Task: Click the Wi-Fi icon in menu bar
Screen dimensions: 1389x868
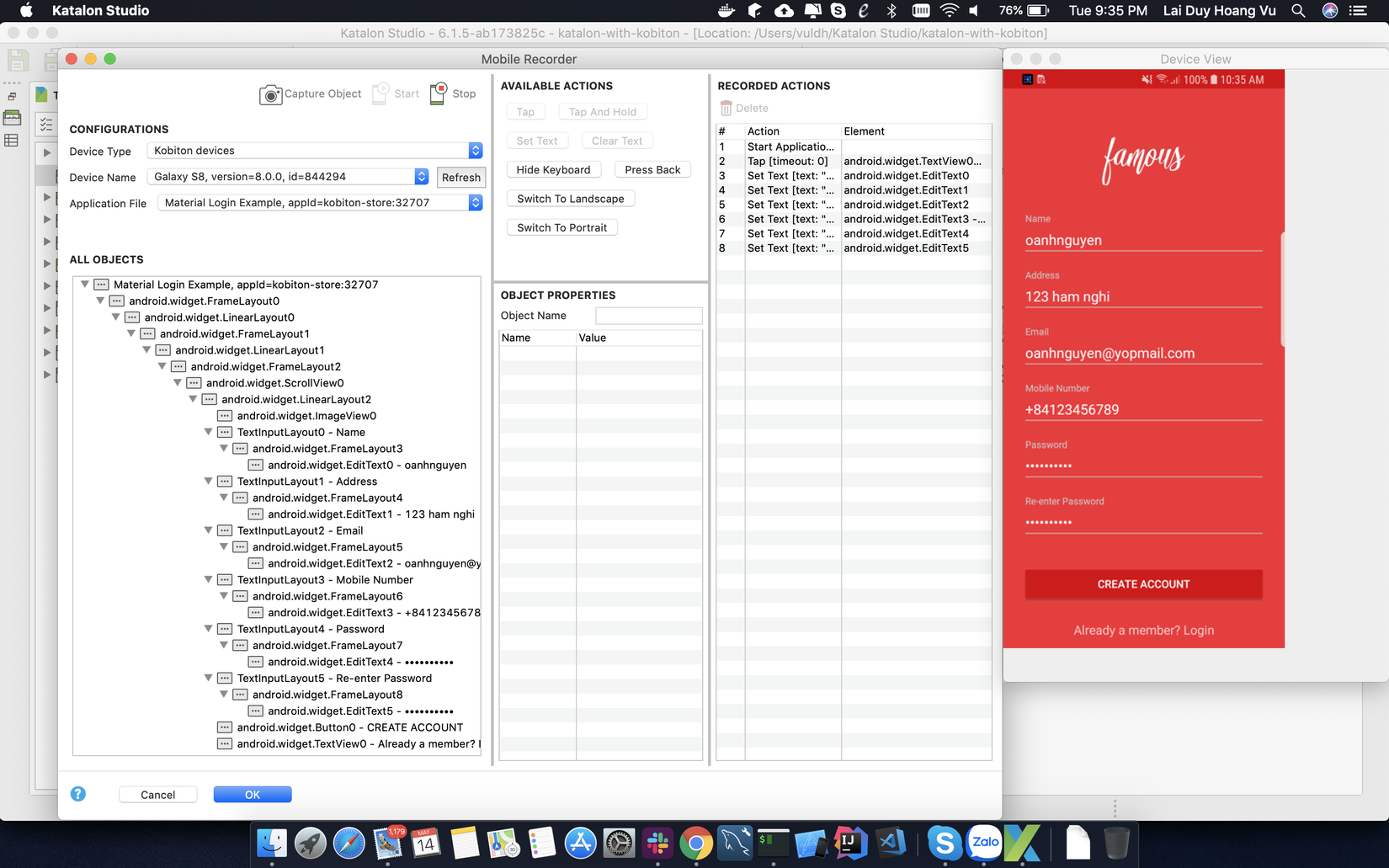Action: point(949,11)
